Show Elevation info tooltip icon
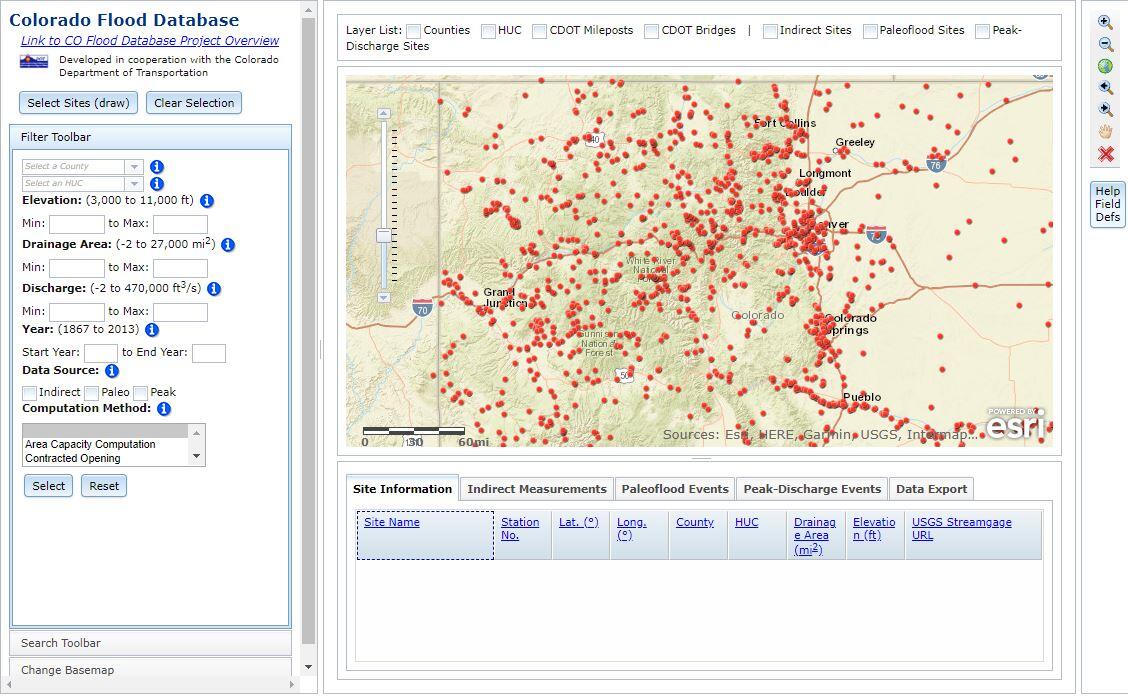 pyautogui.click(x=206, y=201)
